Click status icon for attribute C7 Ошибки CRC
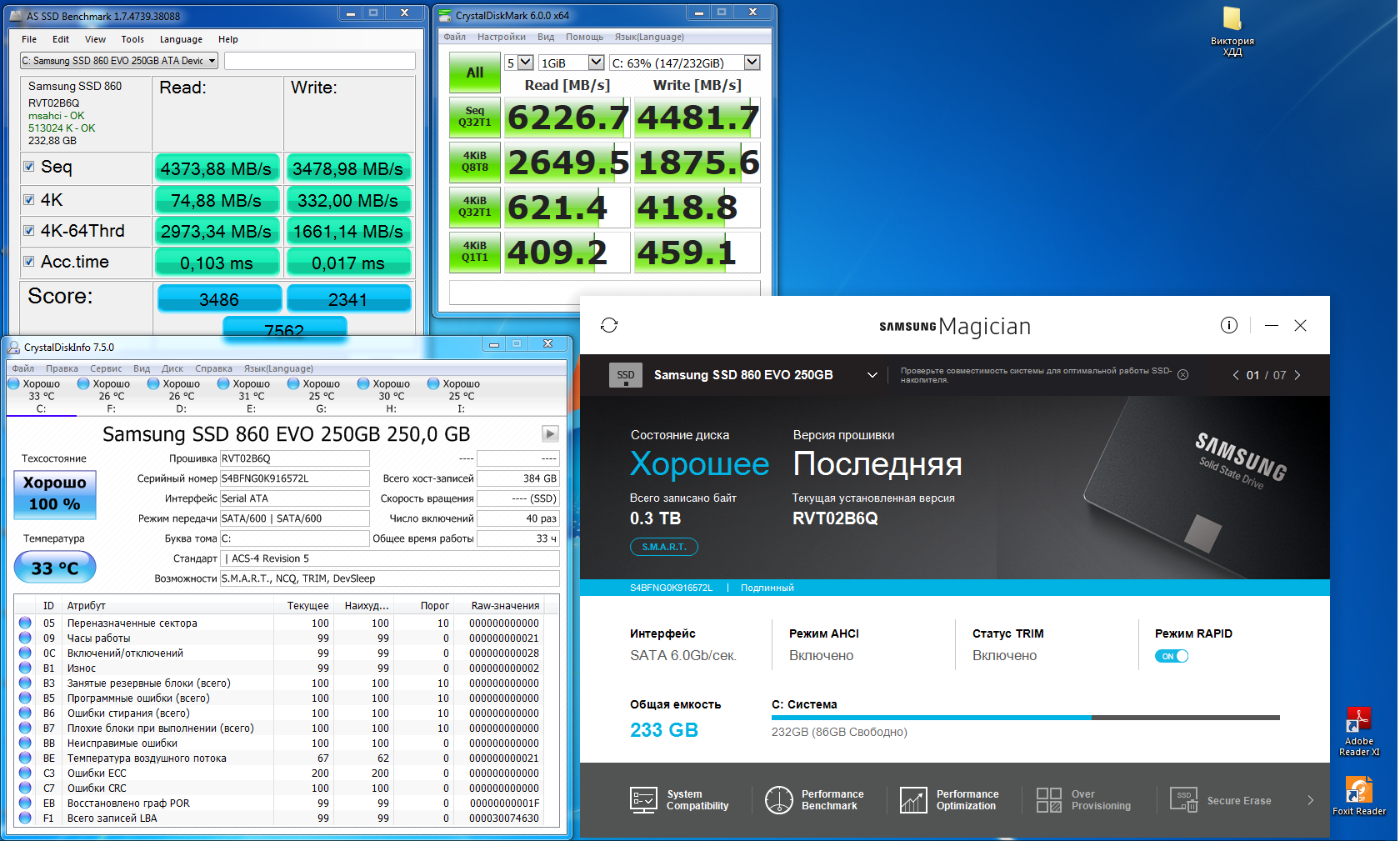1400x841 pixels. click(25, 788)
